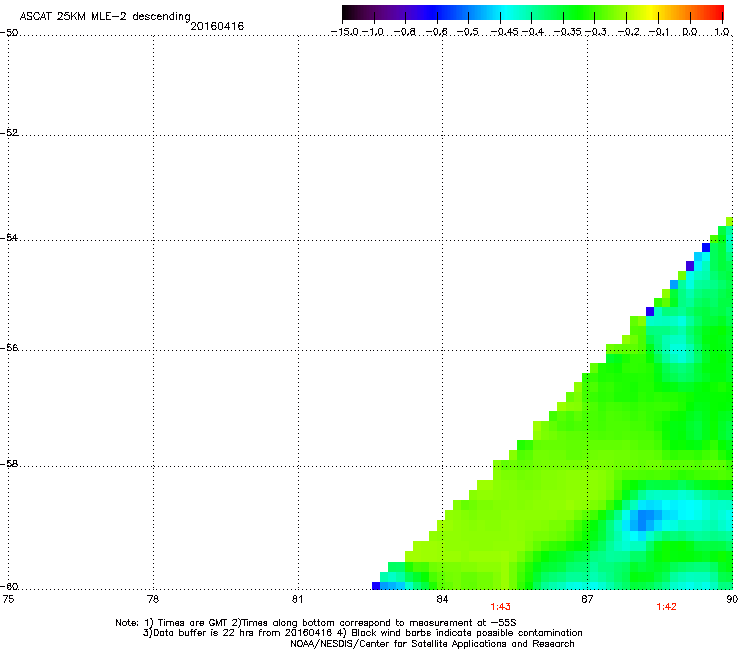Click the -56 latitude axis label
740x650 pixels.
pyautogui.click(x=9, y=347)
